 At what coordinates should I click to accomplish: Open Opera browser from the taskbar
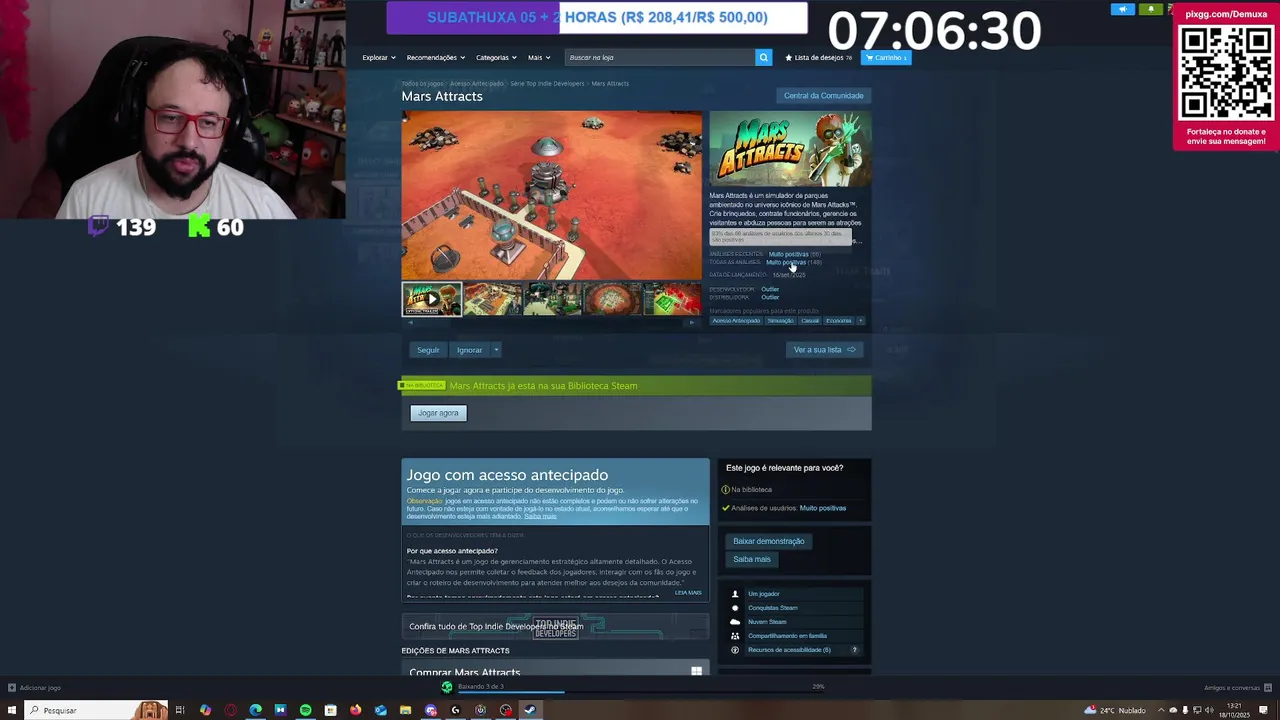click(x=230, y=710)
